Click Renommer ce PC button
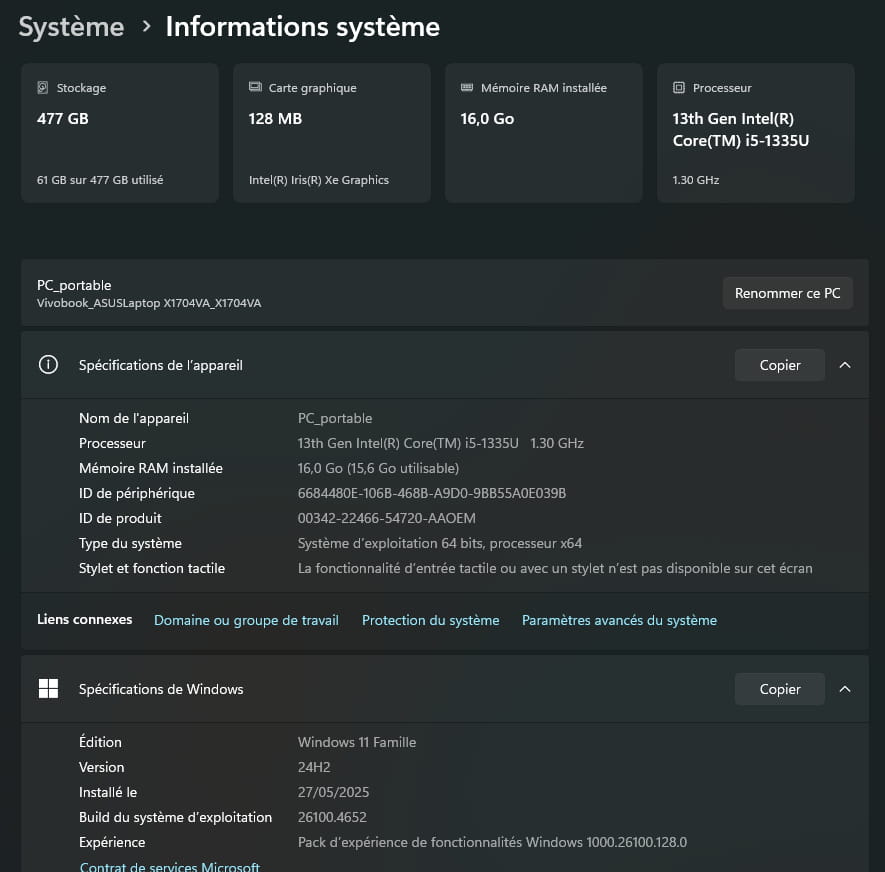The width and height of the screenshot is (885, 872). pyautogui.click(x=787, y=293)
